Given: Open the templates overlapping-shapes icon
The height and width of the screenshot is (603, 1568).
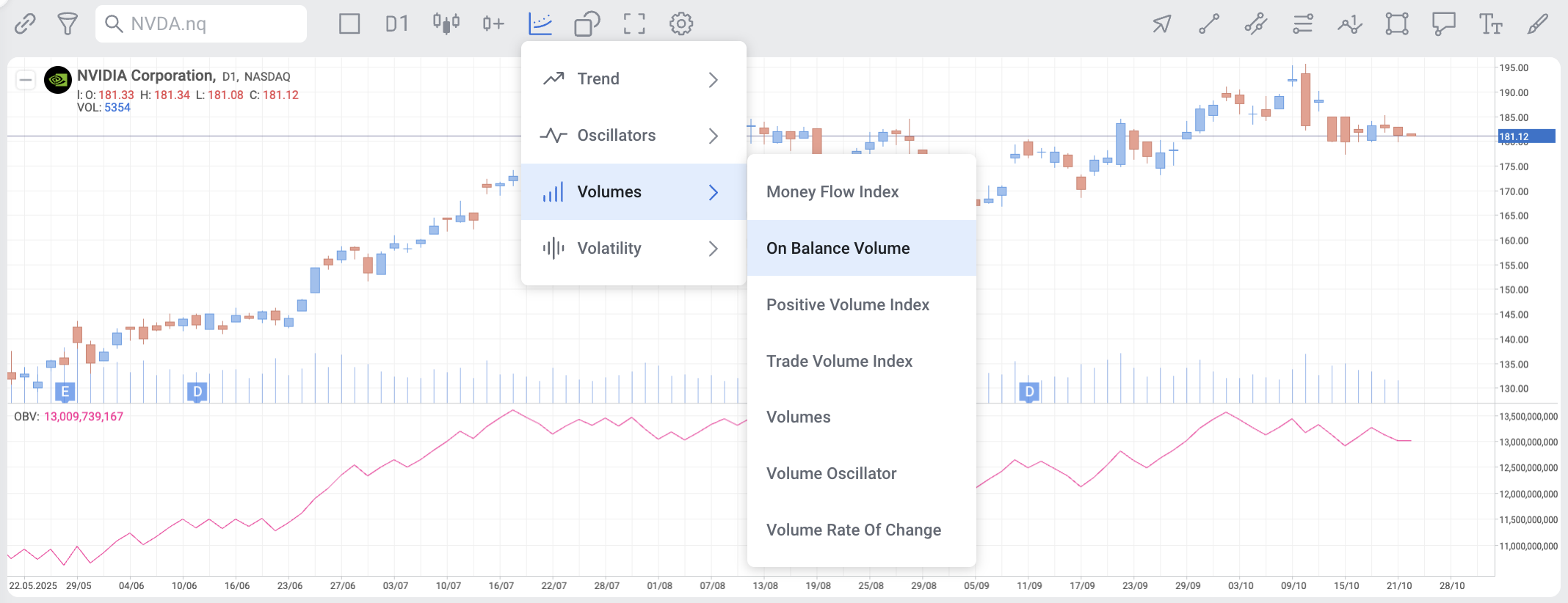Looking at the screenshot, I should (x=587, y=24).
